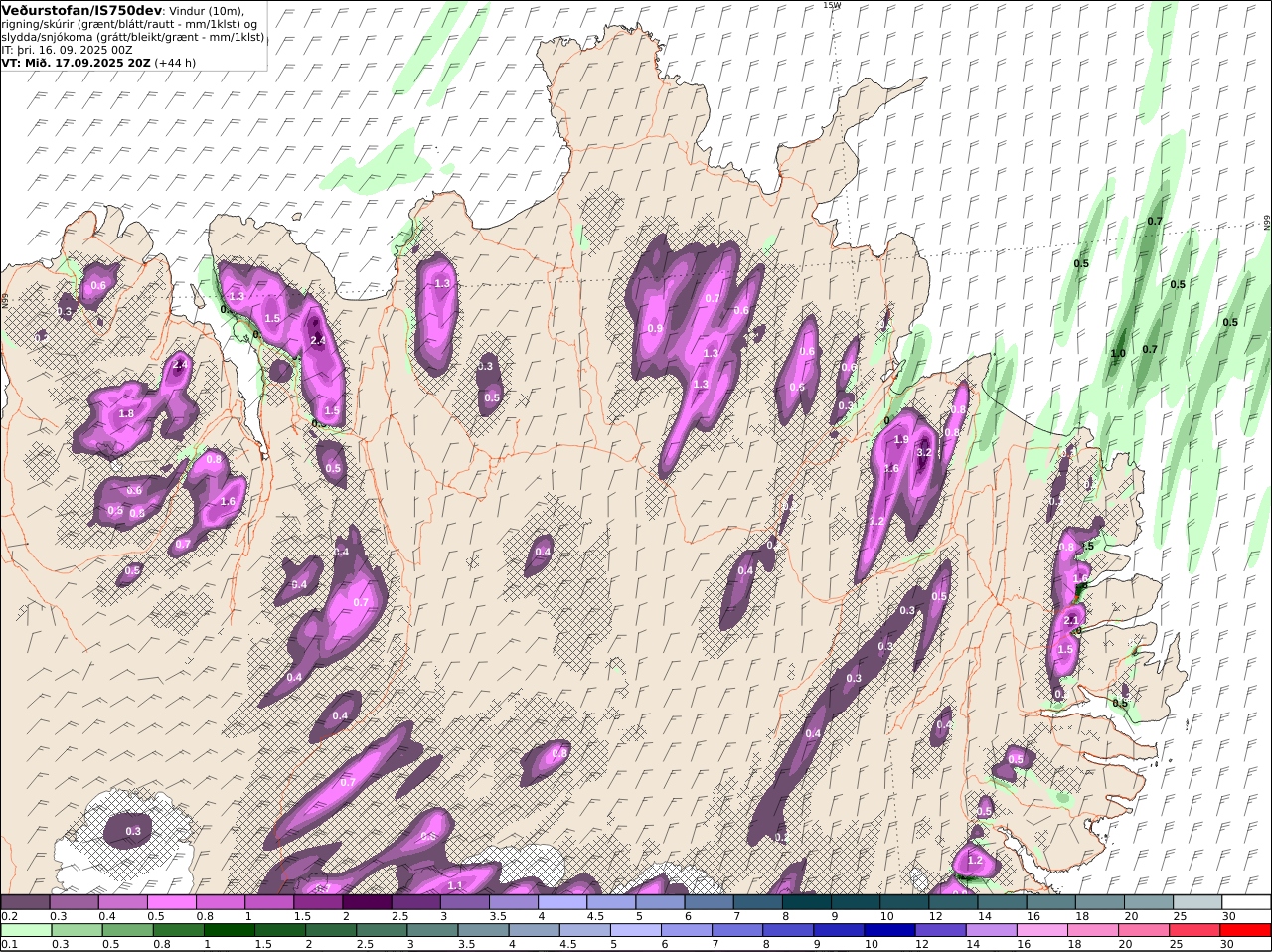Click the '0.4' label under snow legend

(x=107, y=916)
